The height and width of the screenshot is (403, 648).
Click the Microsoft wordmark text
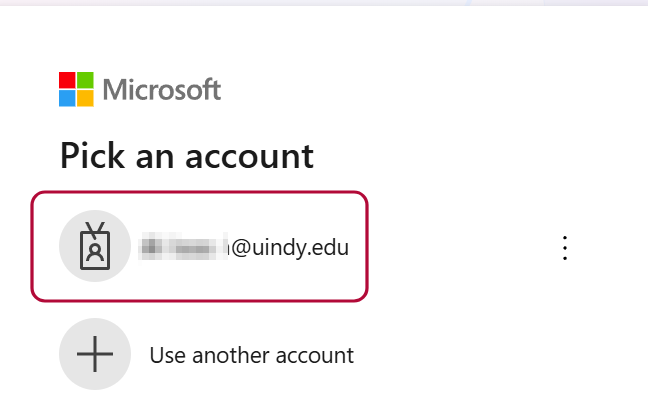[162, 89]
